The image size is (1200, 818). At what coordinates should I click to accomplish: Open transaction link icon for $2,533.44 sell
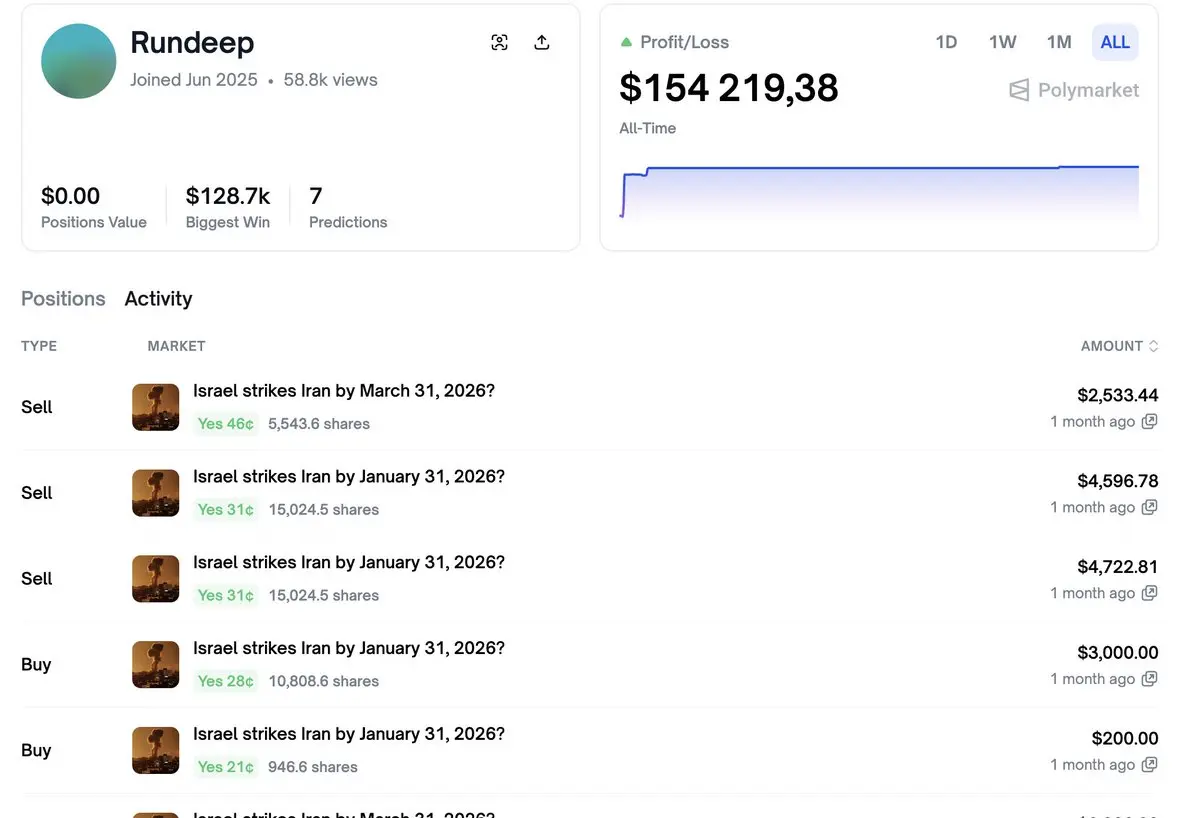coord(1150,422)
